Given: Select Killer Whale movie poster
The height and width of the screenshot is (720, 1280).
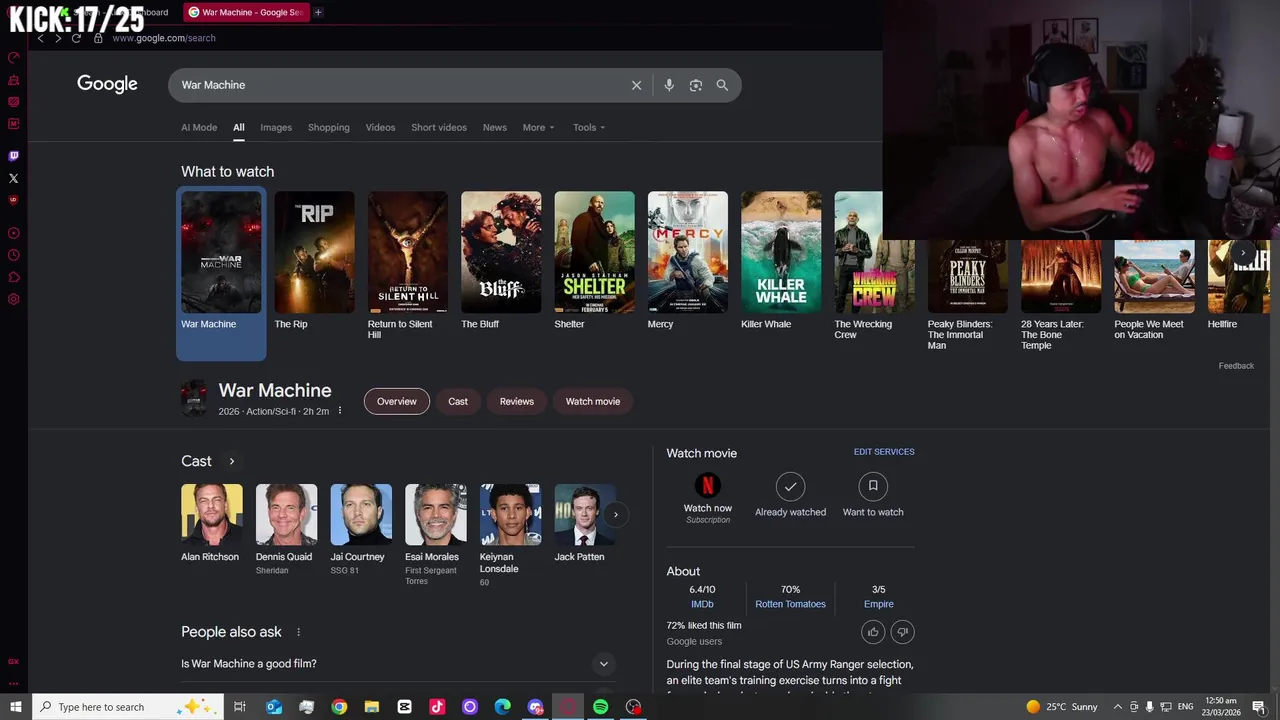Looking at the screenshot, I should [x=781, y=252].
